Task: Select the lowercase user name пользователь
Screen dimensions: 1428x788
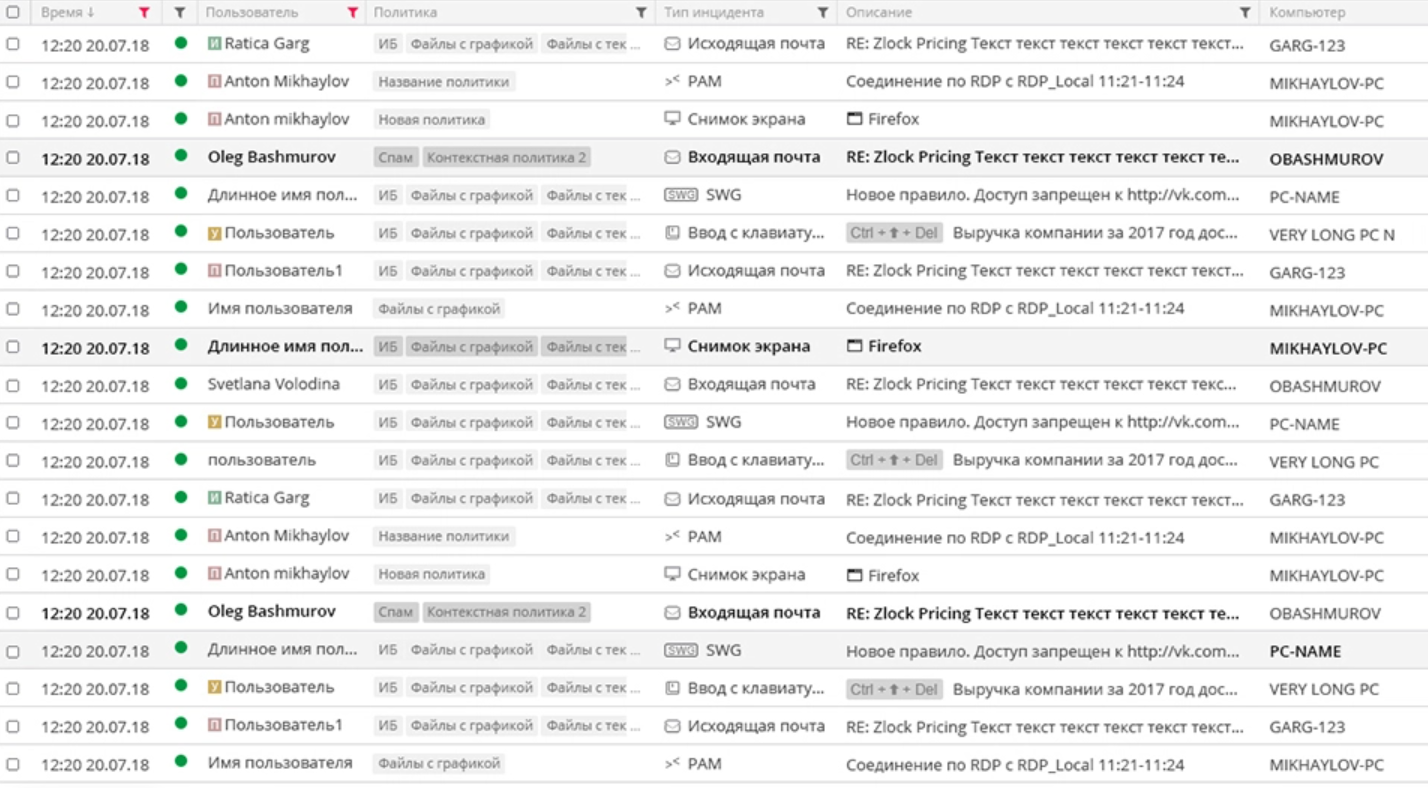Action: tap(262, 460)
